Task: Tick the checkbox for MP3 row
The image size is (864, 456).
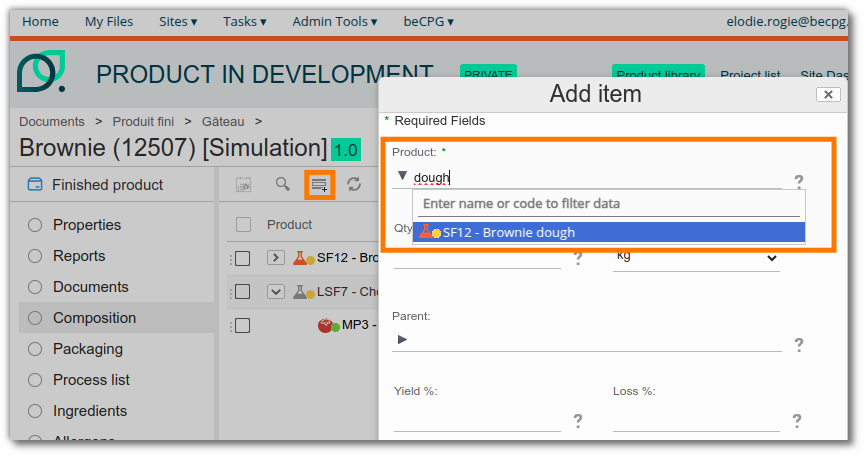Action: tap(242, 325)
